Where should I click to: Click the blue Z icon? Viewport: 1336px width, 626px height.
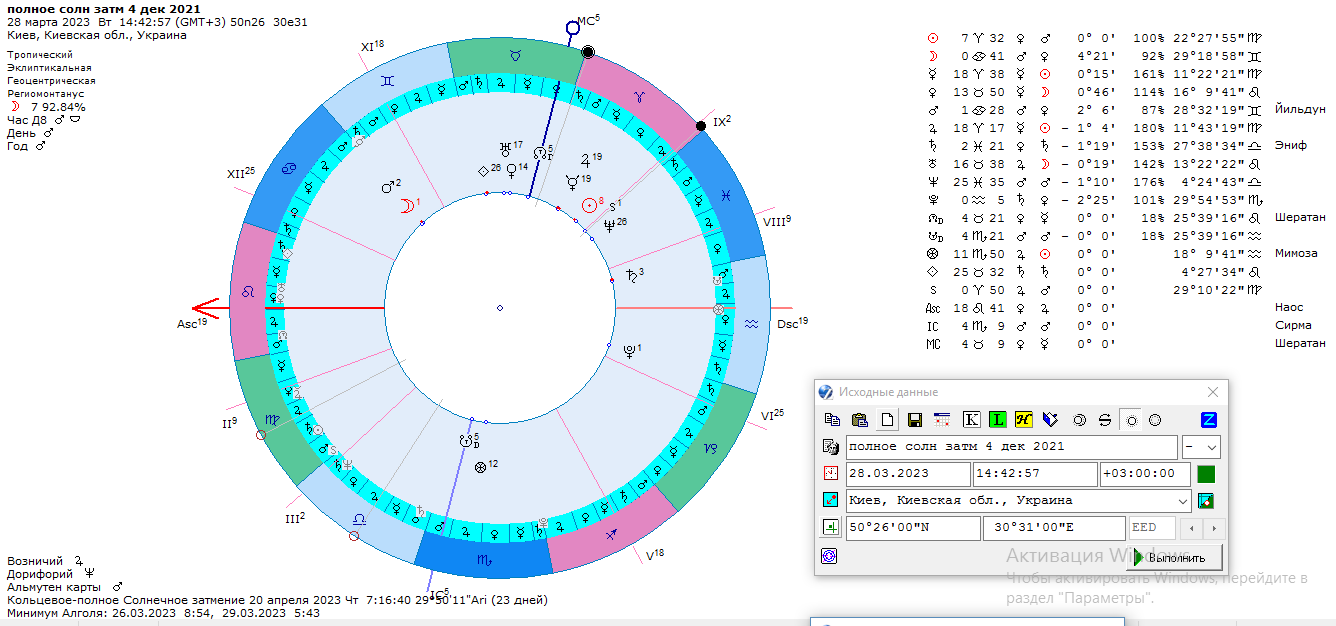1208,419
